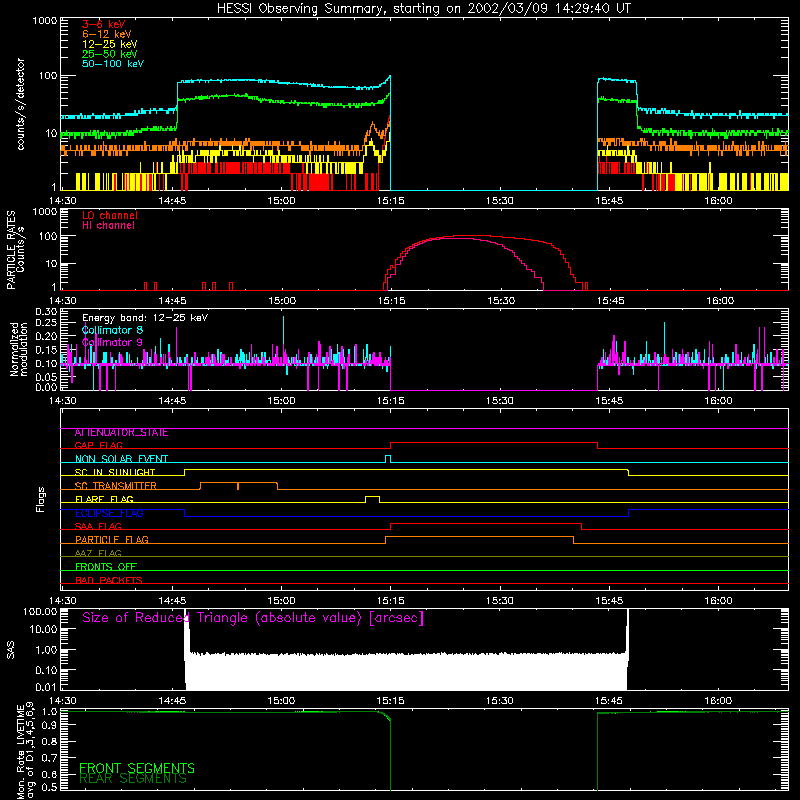Click the 'Size of Reduced Triangle' panel title
The image size is (800, 800).
[x=253, y=618]
